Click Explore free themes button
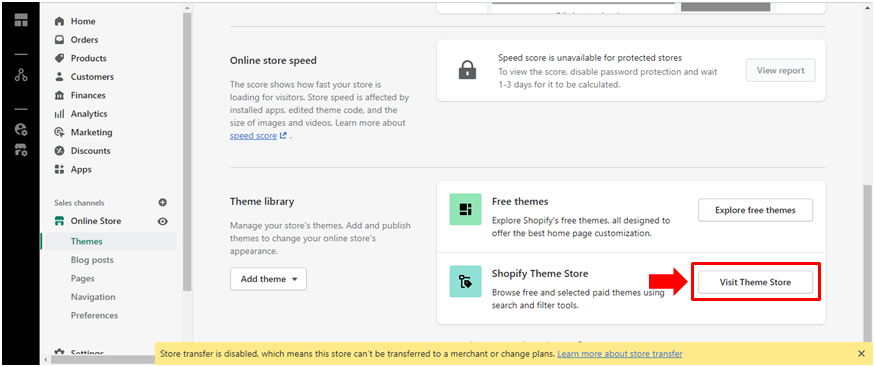 pos(755,210)
